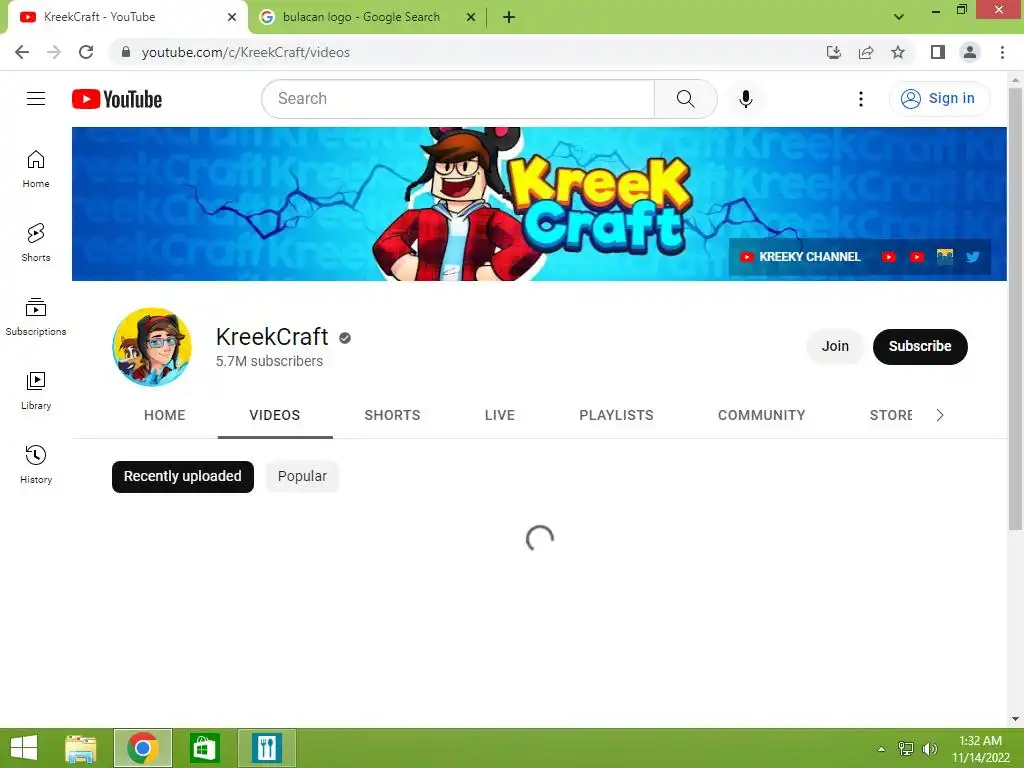Click the KREEKY CHANNEL banner link

click(800, 257)
